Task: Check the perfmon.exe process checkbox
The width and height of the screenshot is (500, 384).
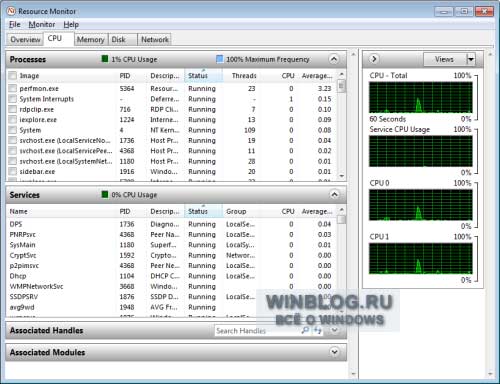Action: [x=13, y=88]
